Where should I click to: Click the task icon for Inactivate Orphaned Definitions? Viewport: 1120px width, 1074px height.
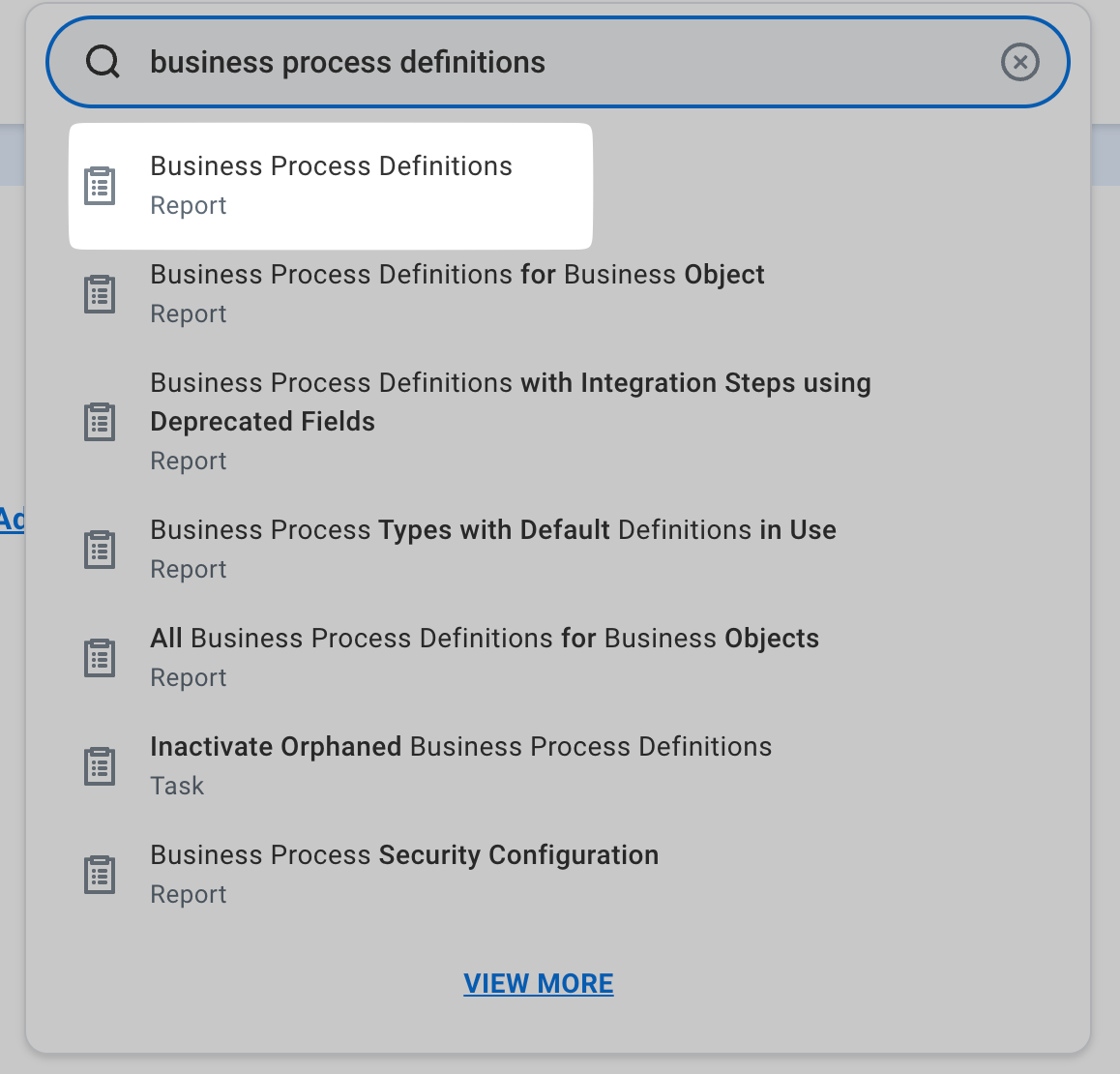tap(100, 766)
